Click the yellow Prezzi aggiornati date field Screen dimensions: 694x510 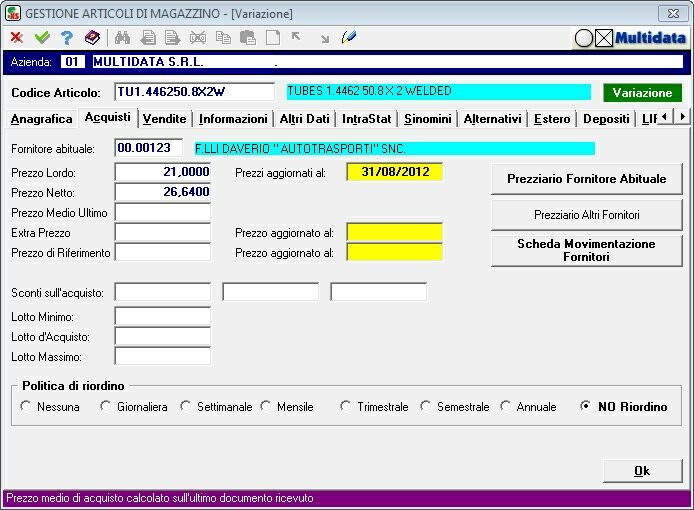(395, 172)
